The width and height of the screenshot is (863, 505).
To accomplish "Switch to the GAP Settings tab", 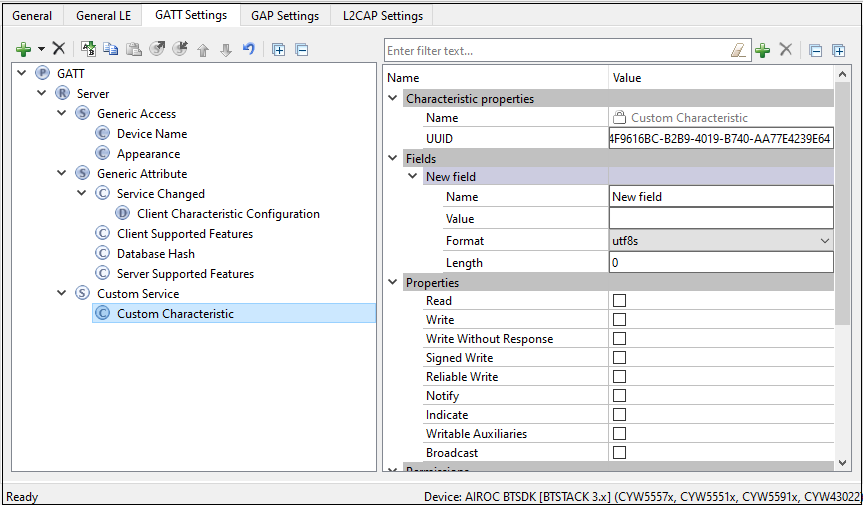I will coord(285,16).
